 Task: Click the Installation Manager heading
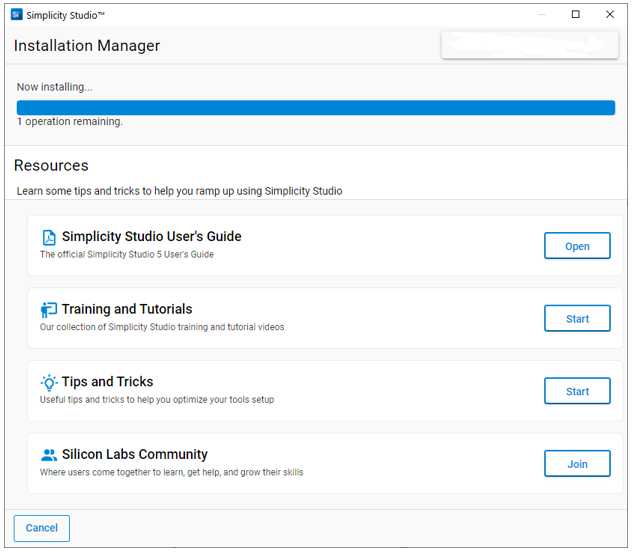pos(87,46)
